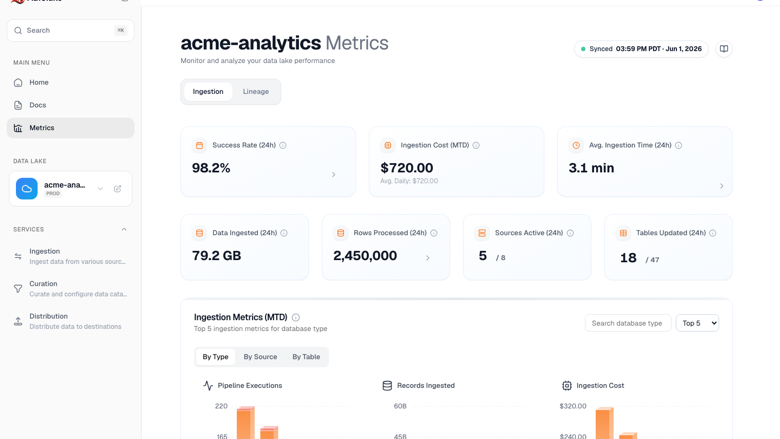
Task: Open the Top 5 dropdown
Action: 697,323
